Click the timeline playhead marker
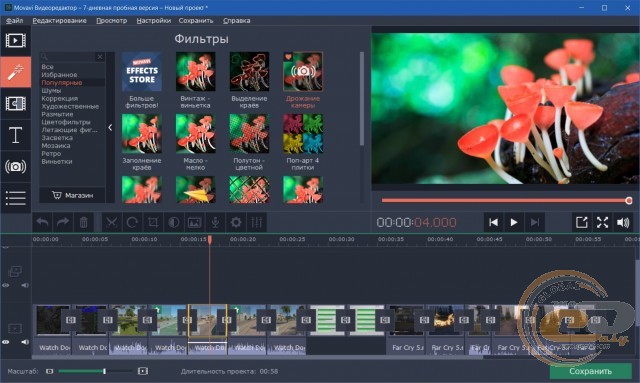This screenshot has height=383, width=640. [210, 239]
